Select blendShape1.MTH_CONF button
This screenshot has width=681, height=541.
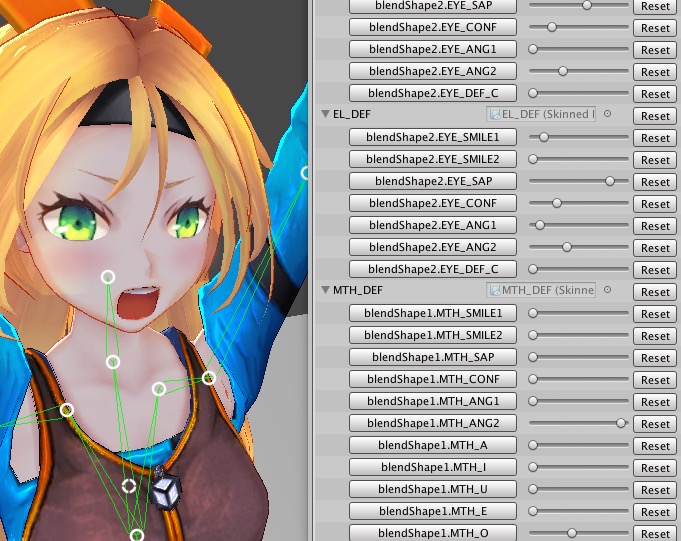point(433,379)
